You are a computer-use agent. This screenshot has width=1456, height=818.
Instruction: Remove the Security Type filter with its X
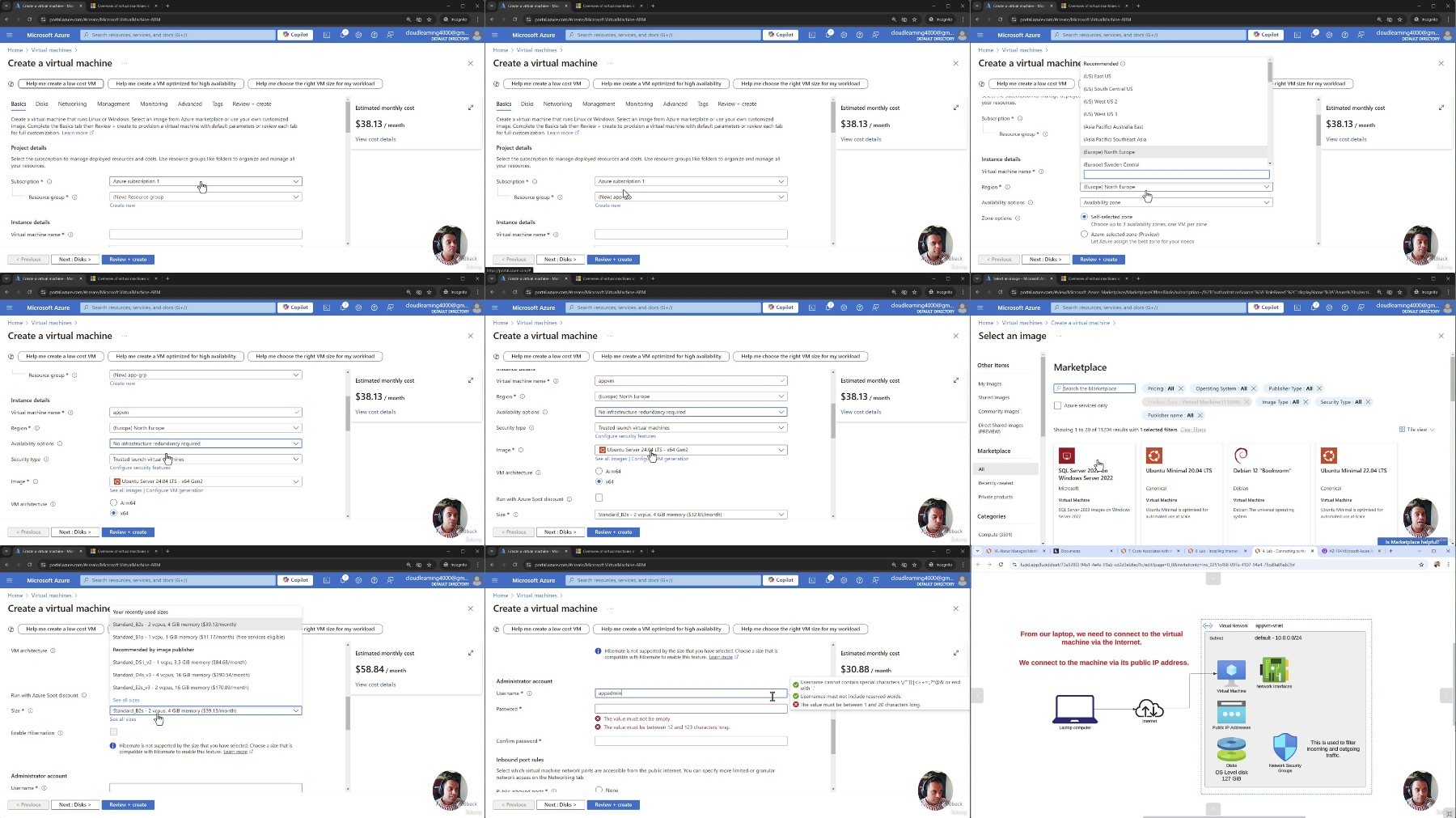[x=1368, y=402]
